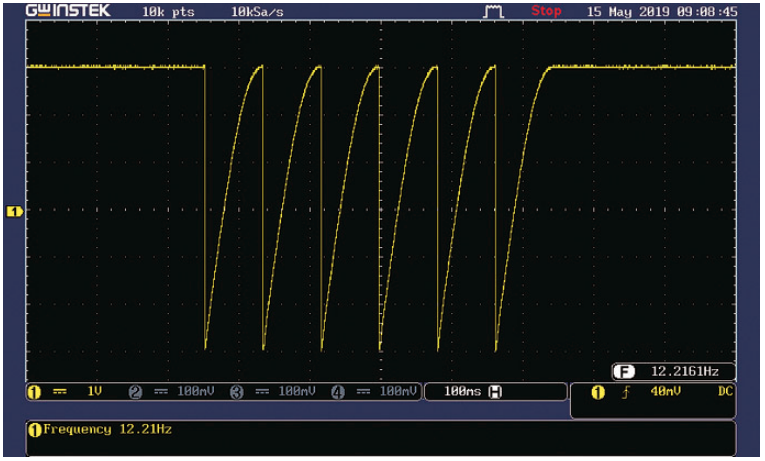
Task: Click the date and time display
Action: pyautogui.click(x=662, y=12)
